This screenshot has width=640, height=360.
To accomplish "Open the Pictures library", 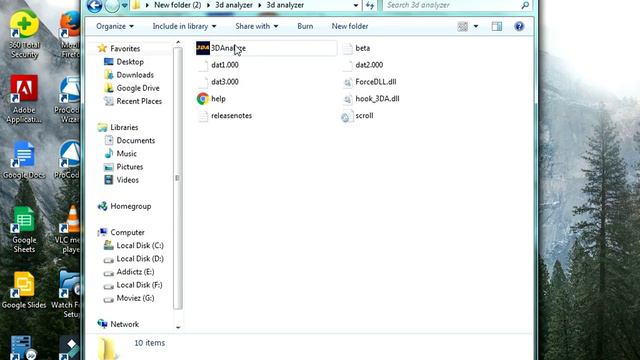I will (x=129, y=167).
